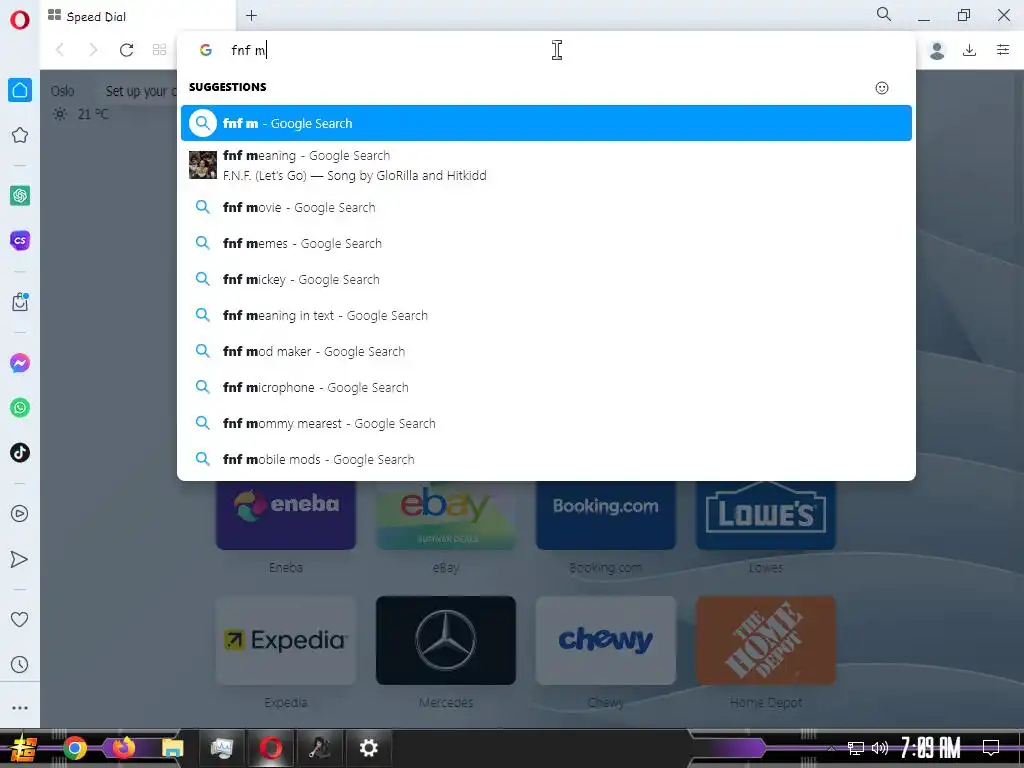Open the Eneba speed dial tile

[286, 515]
